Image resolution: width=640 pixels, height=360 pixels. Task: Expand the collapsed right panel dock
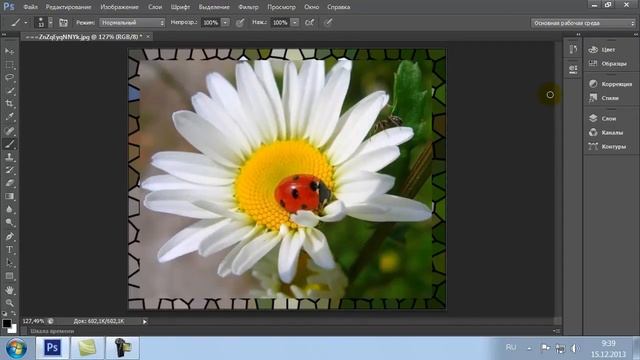click(636, 35)
